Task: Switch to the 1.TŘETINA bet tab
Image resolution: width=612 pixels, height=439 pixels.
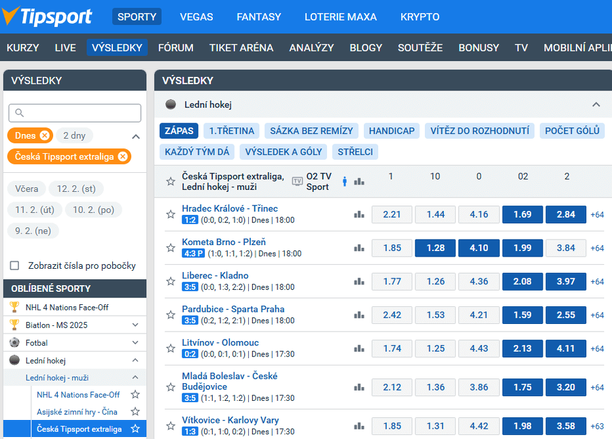Action: [231, 130]
